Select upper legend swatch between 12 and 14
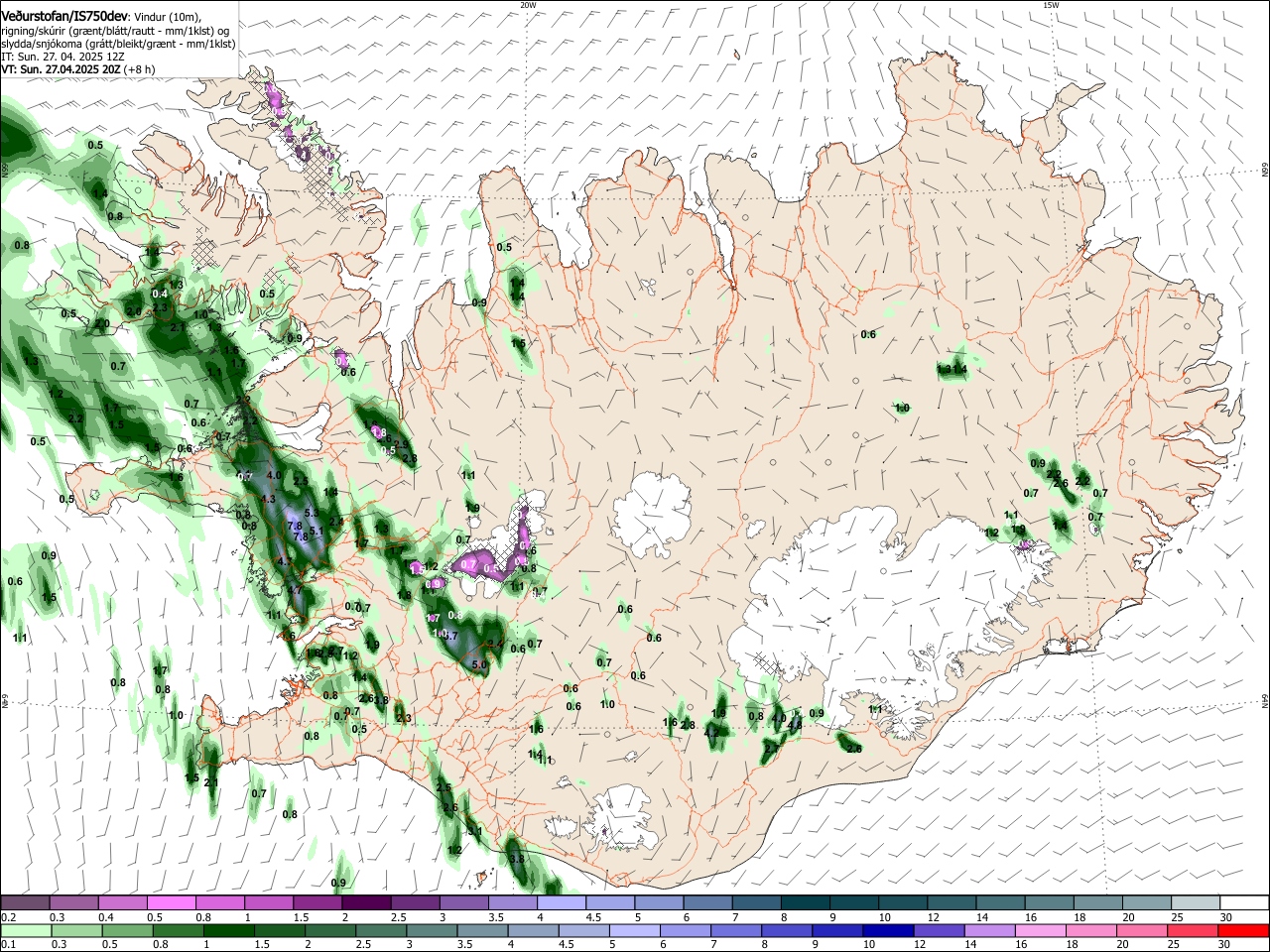 click(x=952, y=902)
